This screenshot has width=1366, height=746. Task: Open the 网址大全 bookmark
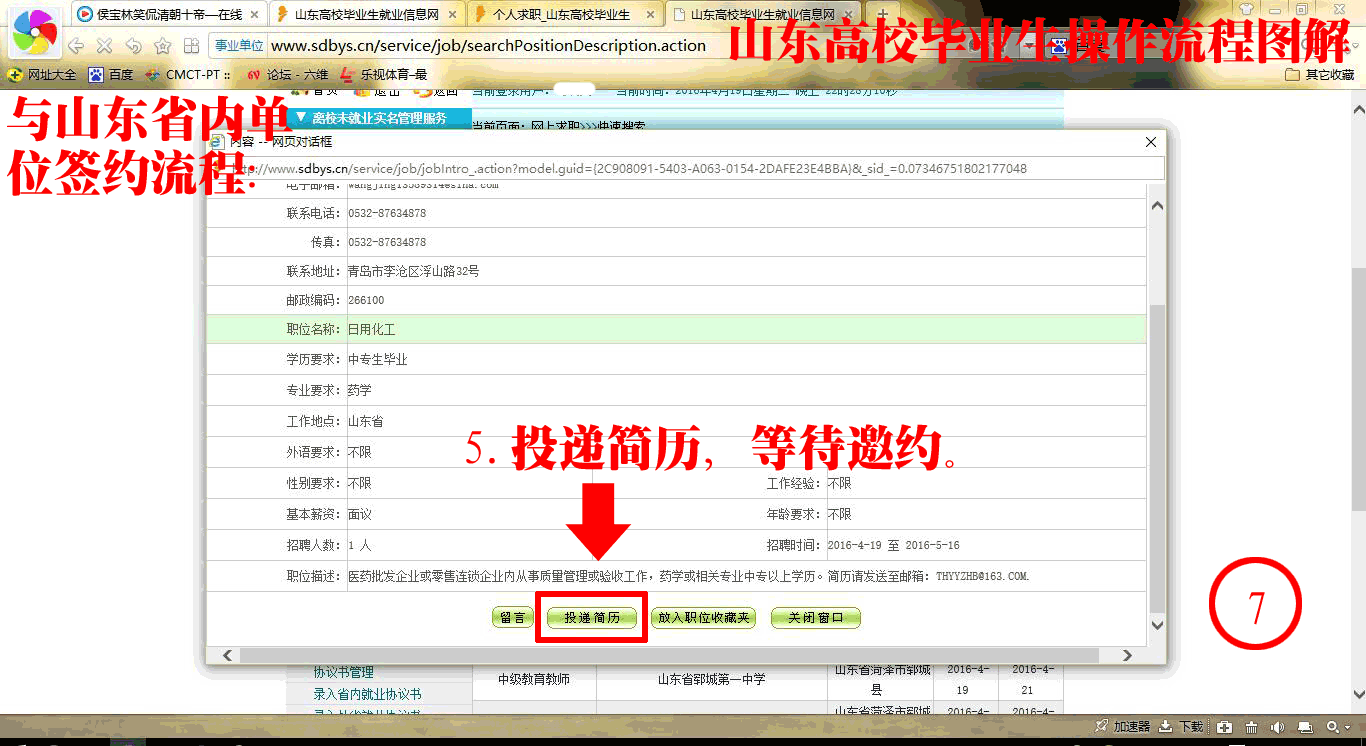(x=41, y=74)
